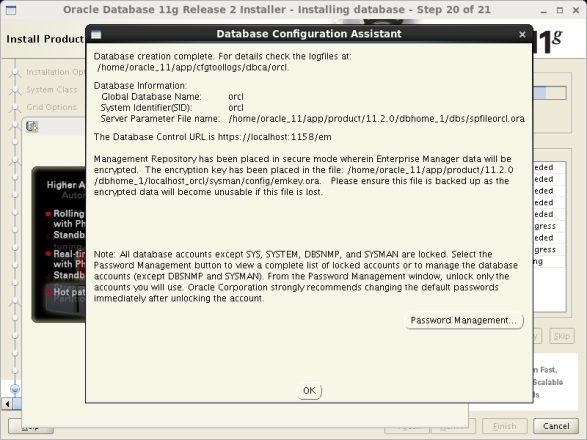The width and height of the screenshot is (587, 440).
Task: Click the current step marker in installer sidebar
Action: (15, 389)
